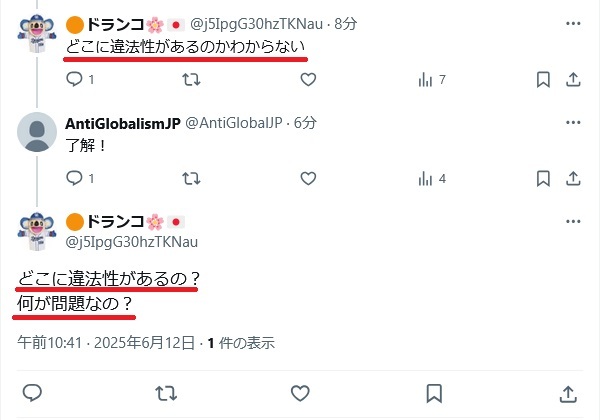600x420 pixels.
Task: Open more options for AntiGlobalismJP tweet
Action: click(573, 122)
